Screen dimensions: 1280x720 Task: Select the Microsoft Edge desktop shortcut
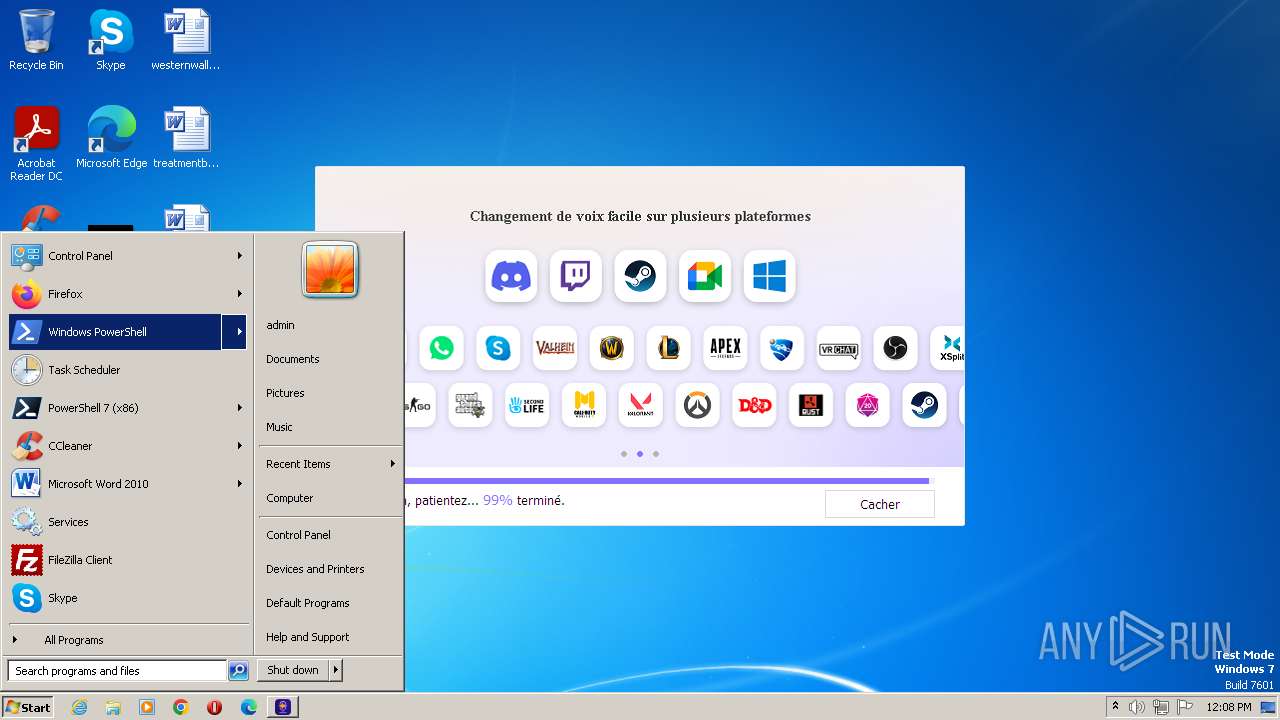click(111, 137)
